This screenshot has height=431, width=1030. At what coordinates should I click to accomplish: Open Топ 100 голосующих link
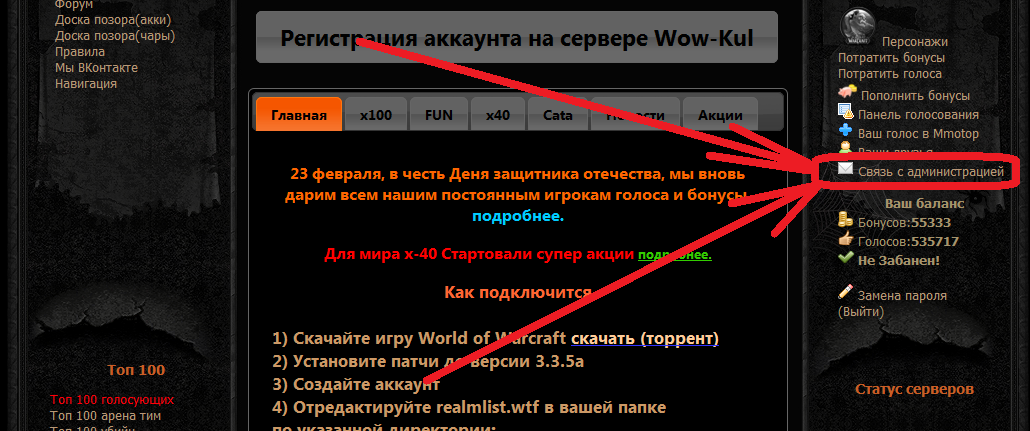[112, 400]
